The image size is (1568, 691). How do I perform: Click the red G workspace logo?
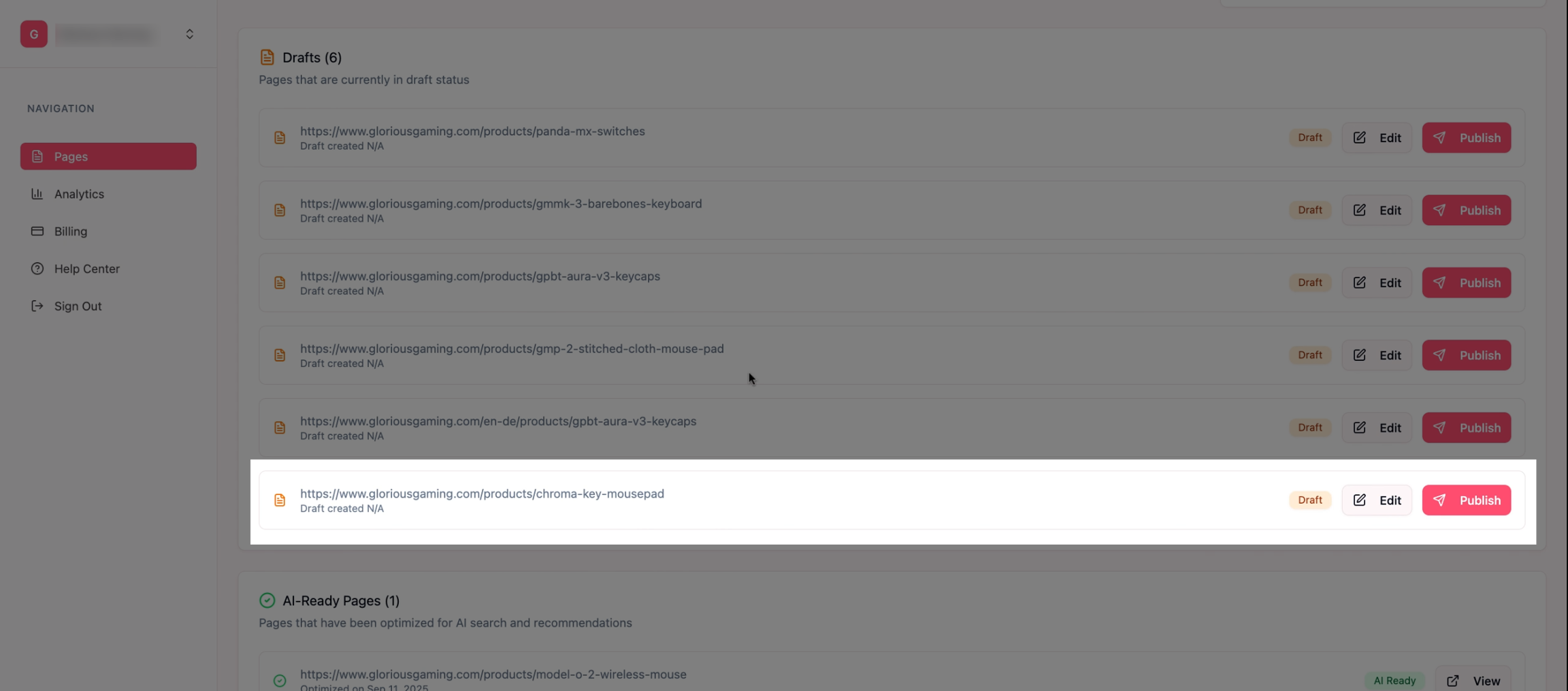coord(34,34)
